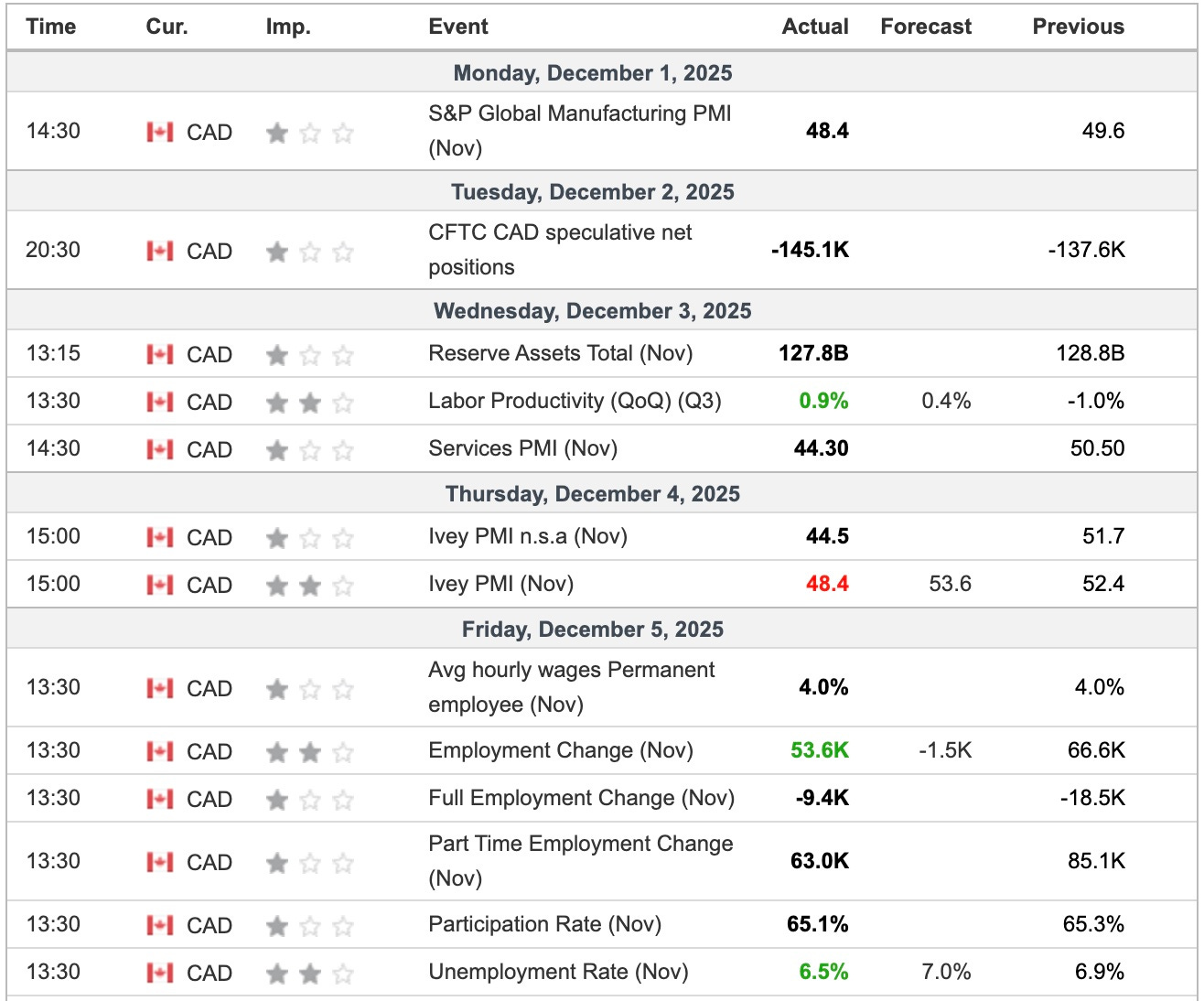The height and width of the screenshot is (1001, 1204).
Task: Open Reserve Assets Total (Nov) event
Action: [x=561, y=353]
